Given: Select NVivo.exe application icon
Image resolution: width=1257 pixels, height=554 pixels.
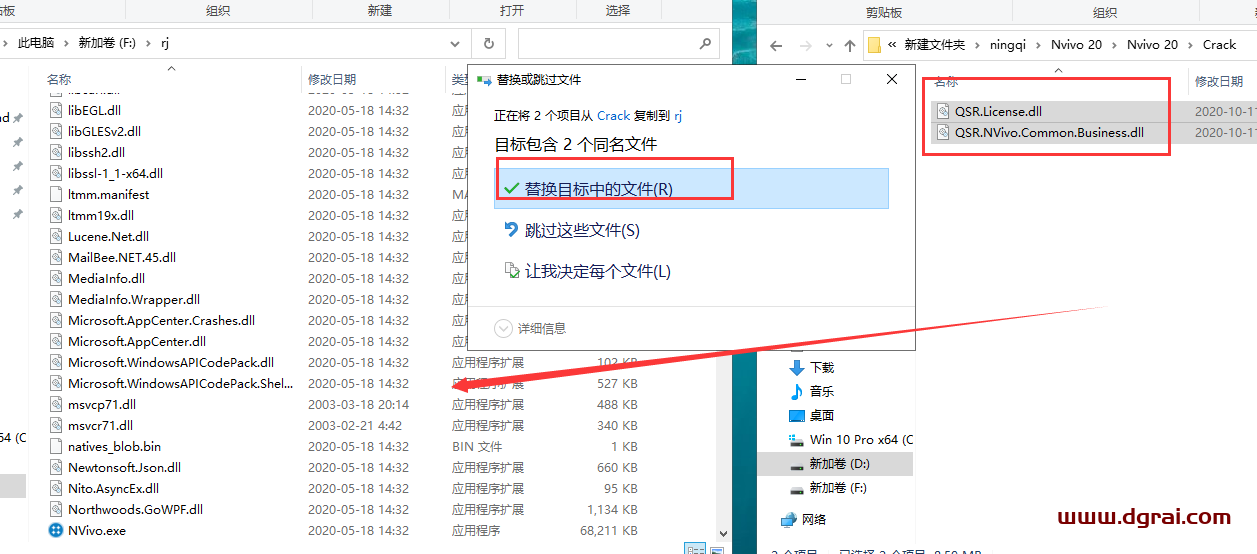Looking at the screenshot, I should [56, 530].
